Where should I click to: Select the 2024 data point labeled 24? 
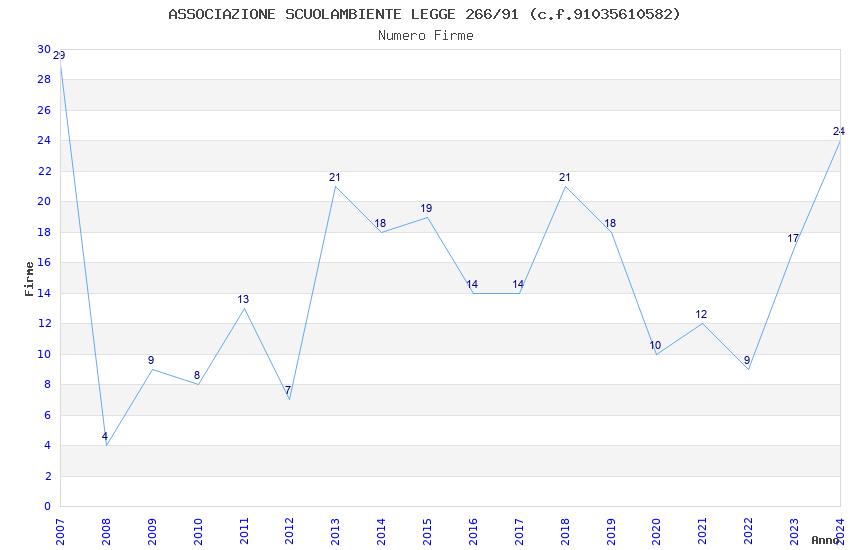[840, 141]
